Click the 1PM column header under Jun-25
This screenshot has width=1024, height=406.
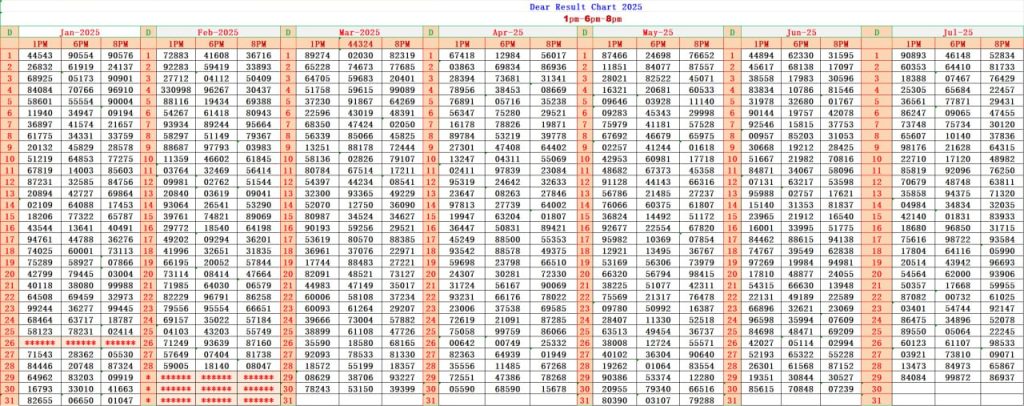(x=760, y=43)
